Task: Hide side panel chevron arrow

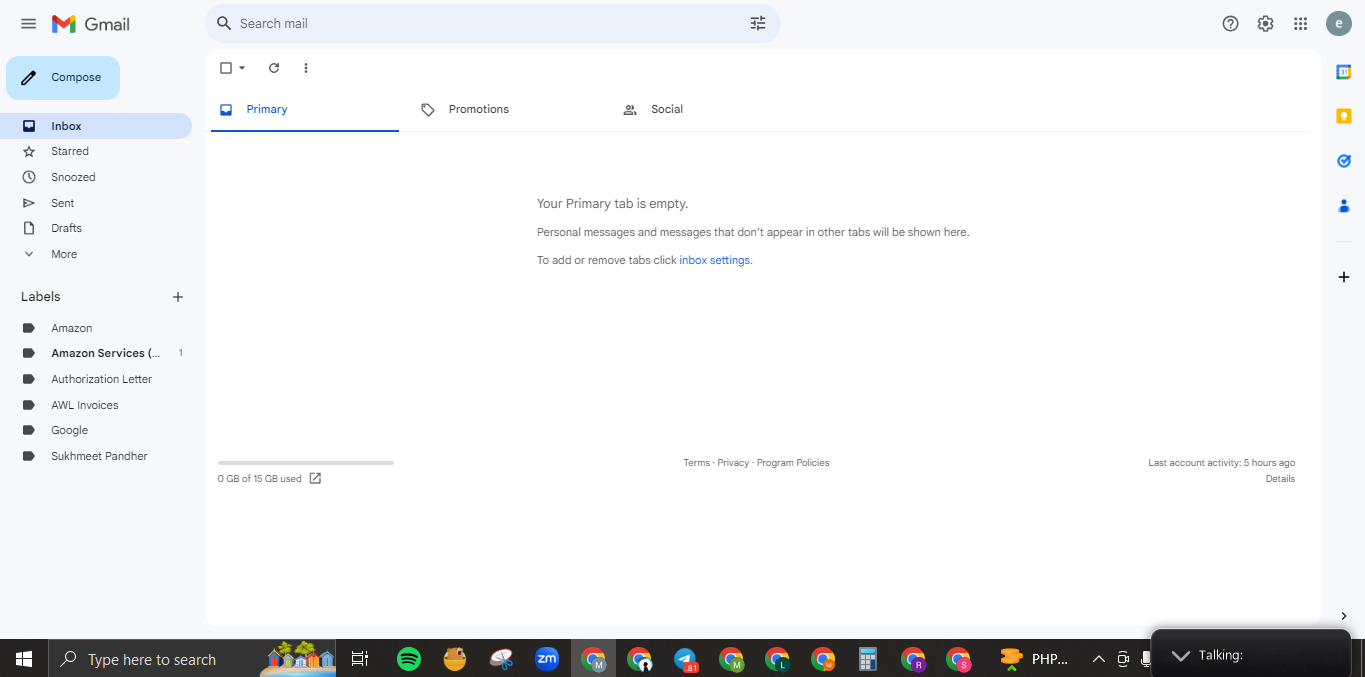Action: point(1344,616)
